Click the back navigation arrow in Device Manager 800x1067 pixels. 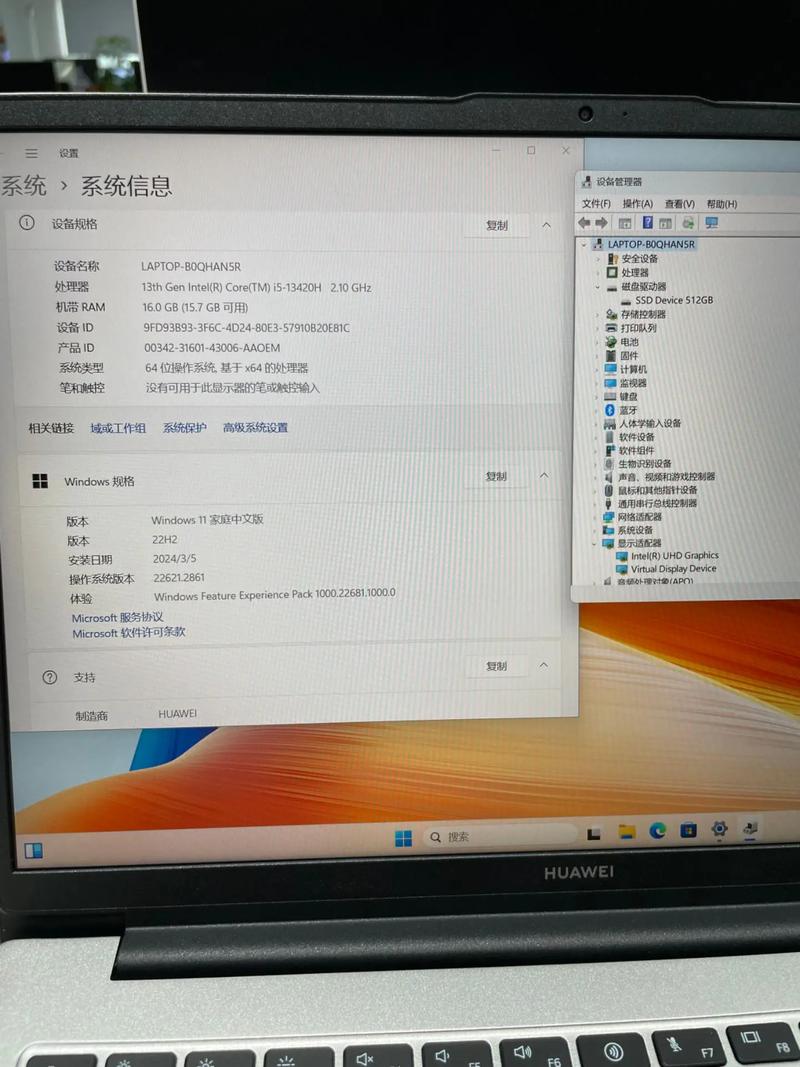[x=585, y=223]
